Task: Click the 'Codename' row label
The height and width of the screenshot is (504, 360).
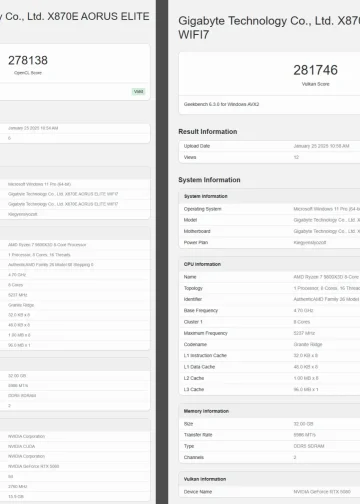Action: 195,344
